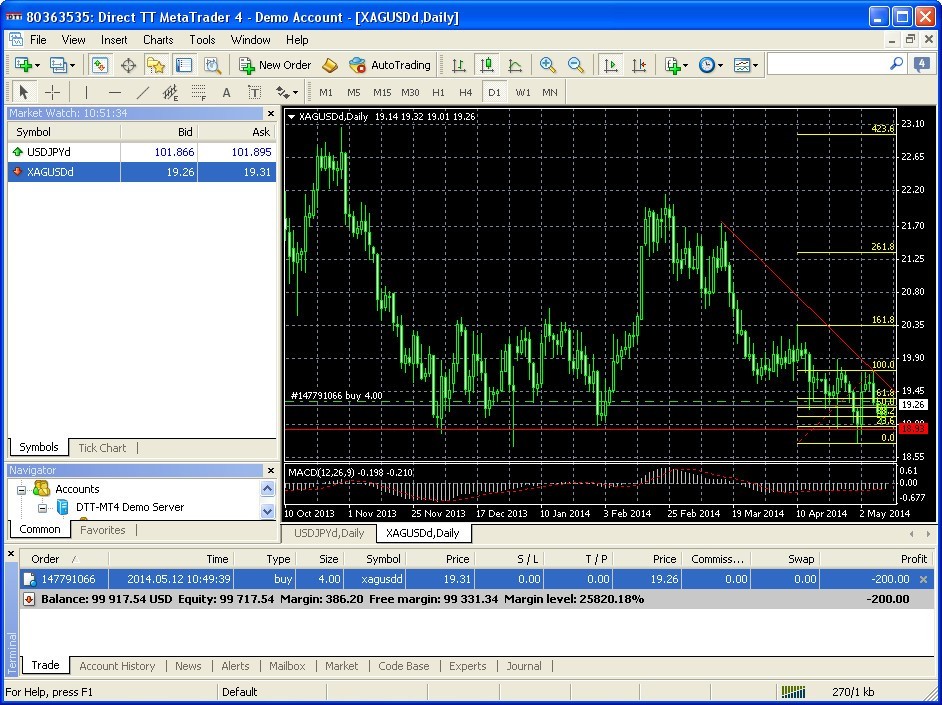Select the Crosshair tool
This screenshot has width=942, height=705.
tap(52, 92)
